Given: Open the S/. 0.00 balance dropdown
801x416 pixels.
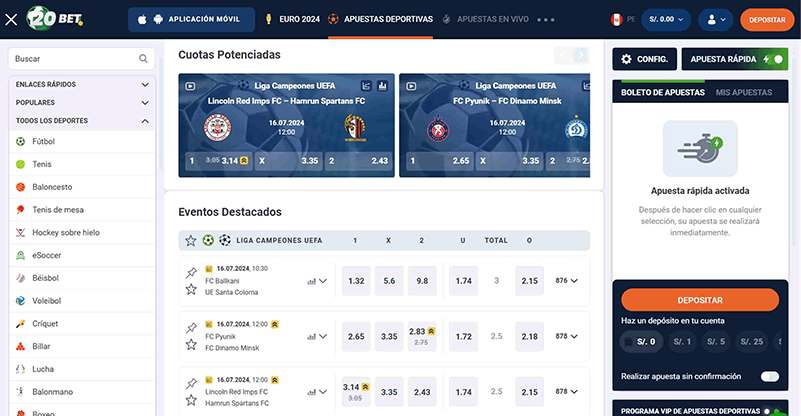Looking at the screenshot, I should 666,19.
